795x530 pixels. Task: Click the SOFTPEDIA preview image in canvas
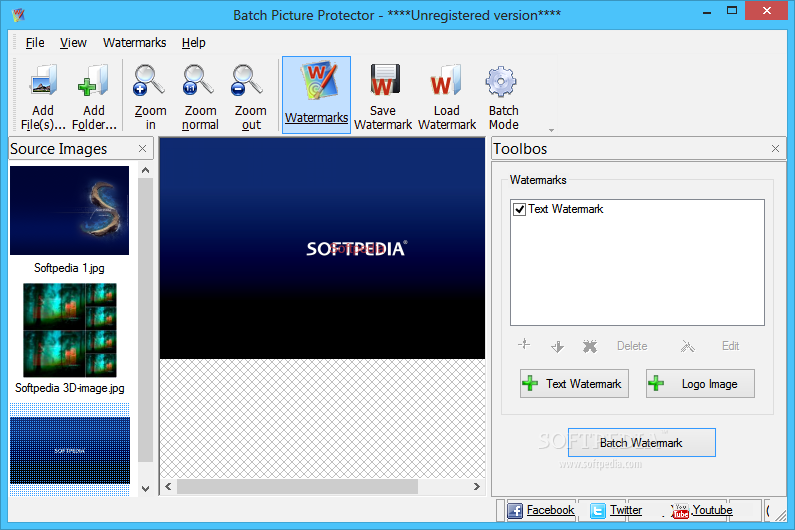[x=322, y=248]
